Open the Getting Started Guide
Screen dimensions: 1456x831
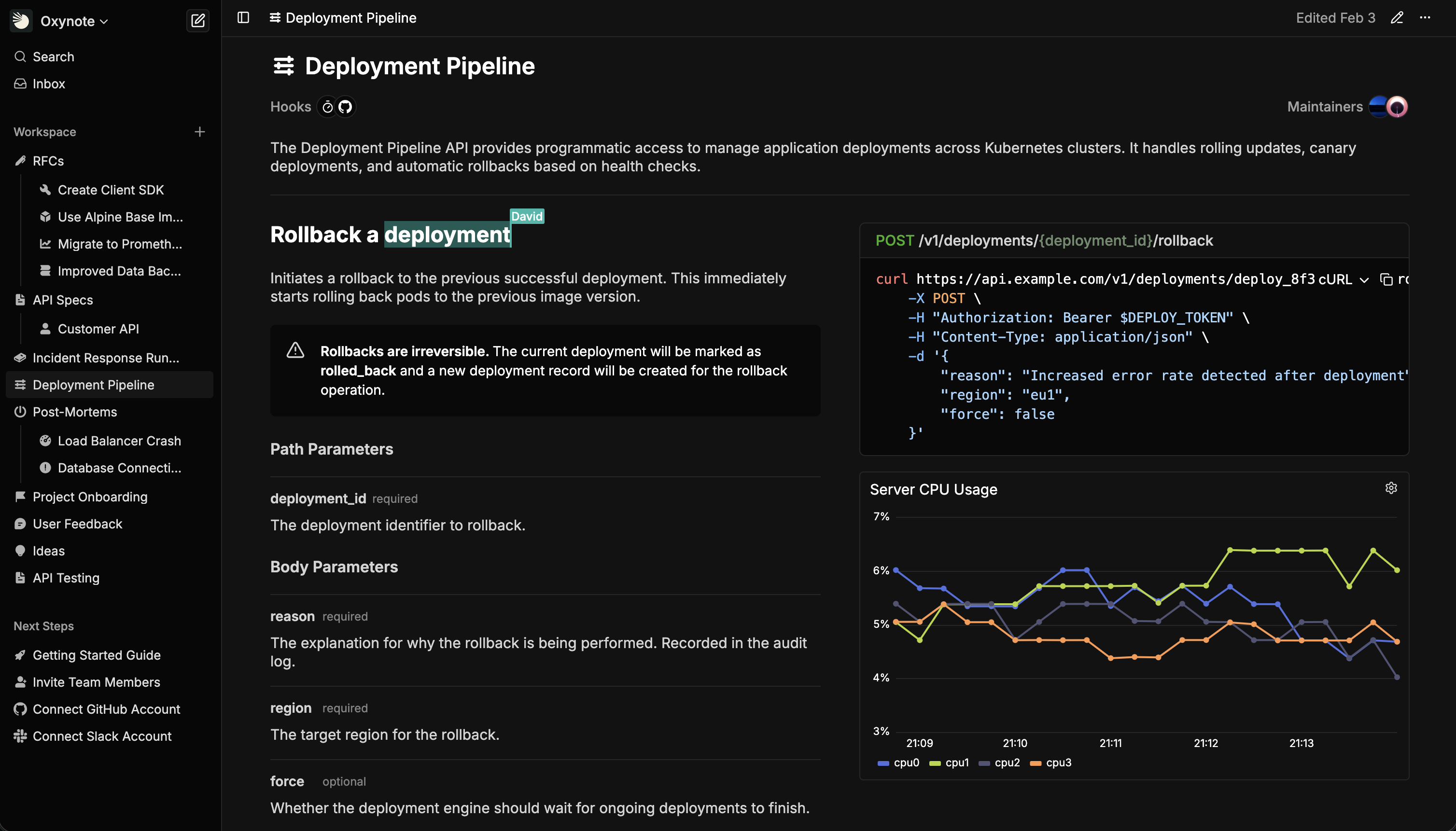[x=96, y=655]
